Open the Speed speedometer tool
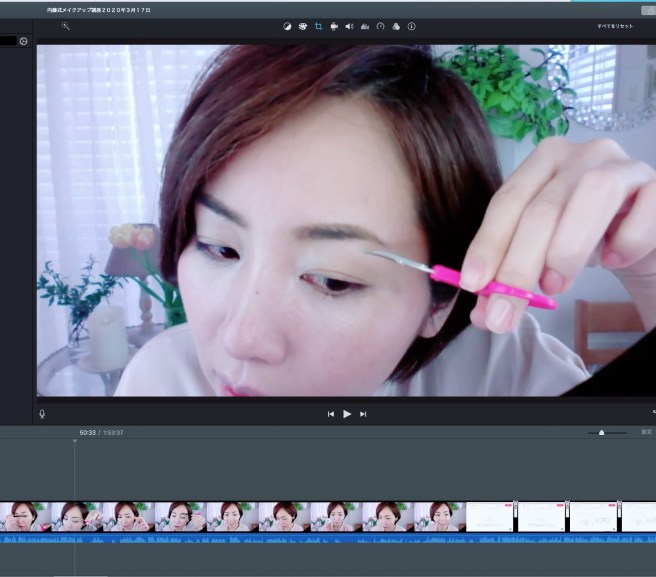Screen dimensions: 656x577 click(x=380, y=26)
